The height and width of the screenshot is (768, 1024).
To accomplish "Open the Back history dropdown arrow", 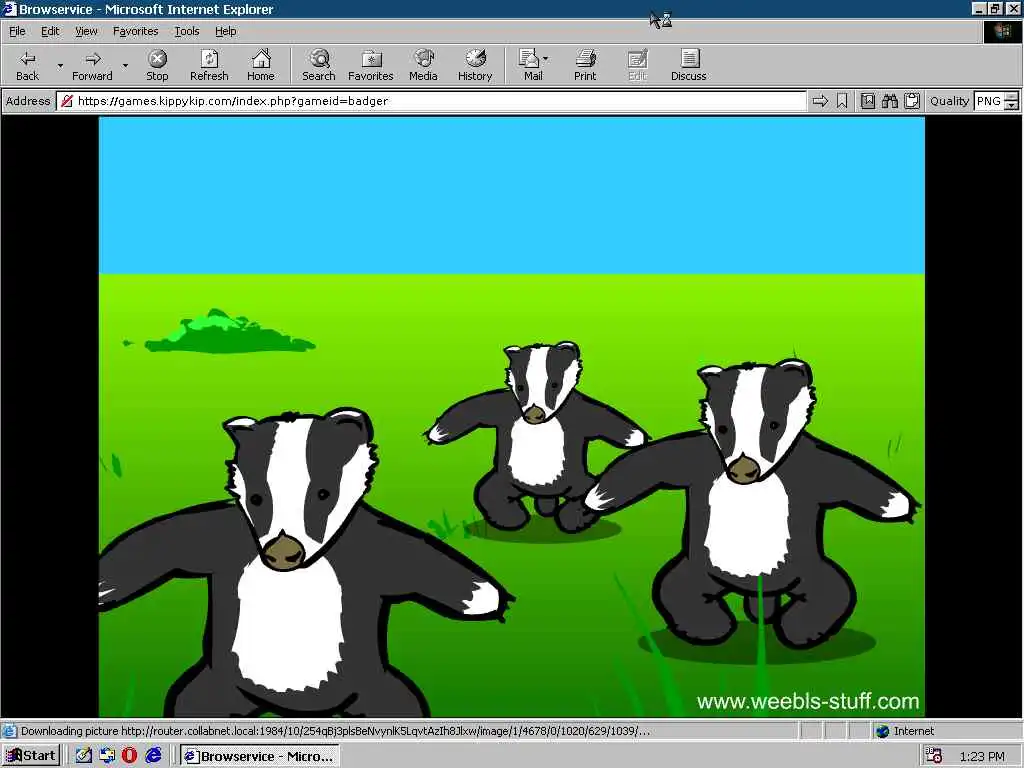I will coord(60,65).
